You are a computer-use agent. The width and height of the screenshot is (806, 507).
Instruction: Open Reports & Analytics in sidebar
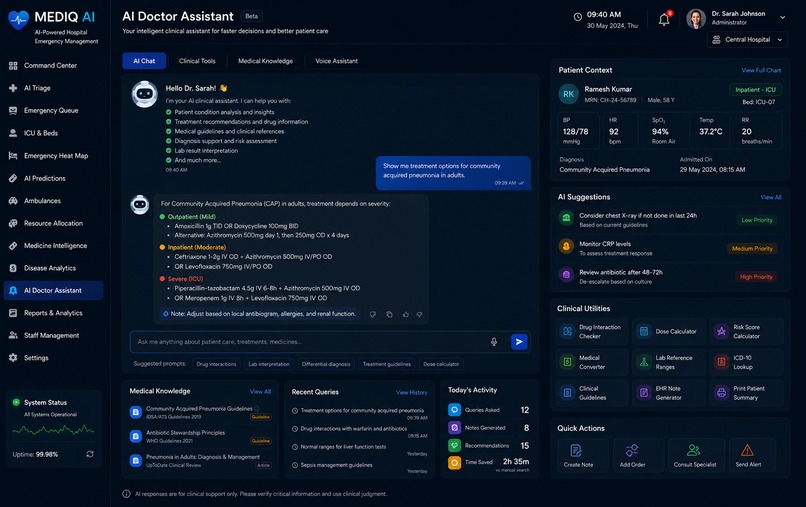[53, 313]
